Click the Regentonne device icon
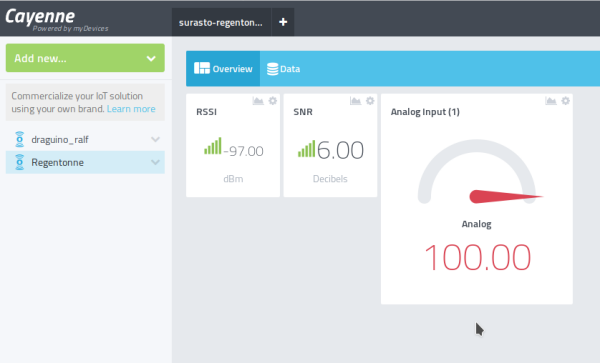The height and width of the screenshot is (363, 600). [20, 162]
